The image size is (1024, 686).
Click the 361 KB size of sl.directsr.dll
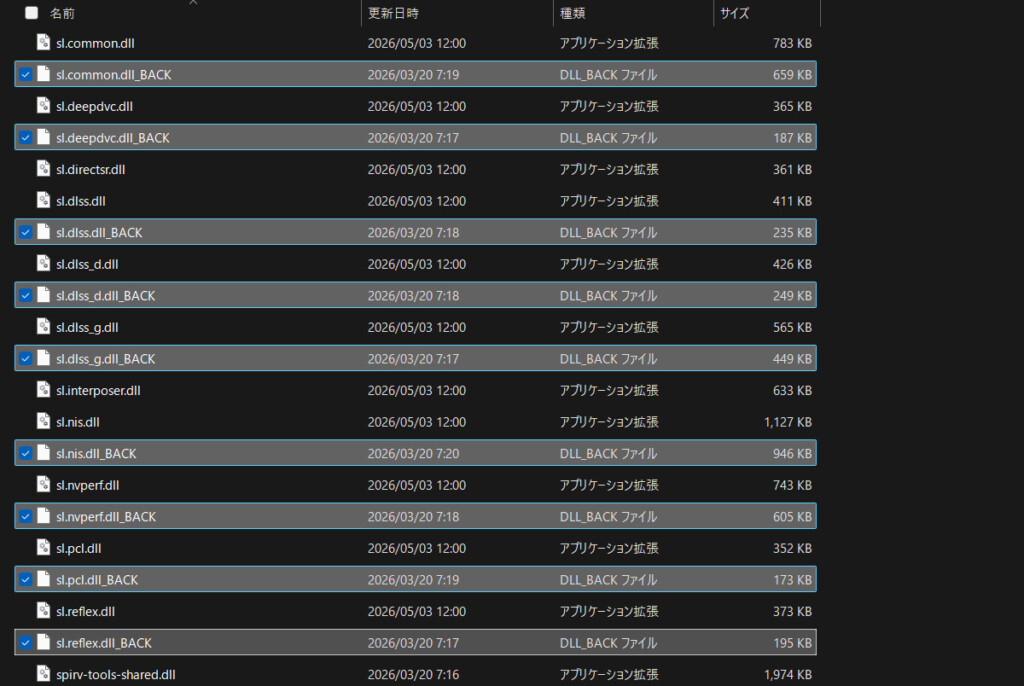click(792, 169)
